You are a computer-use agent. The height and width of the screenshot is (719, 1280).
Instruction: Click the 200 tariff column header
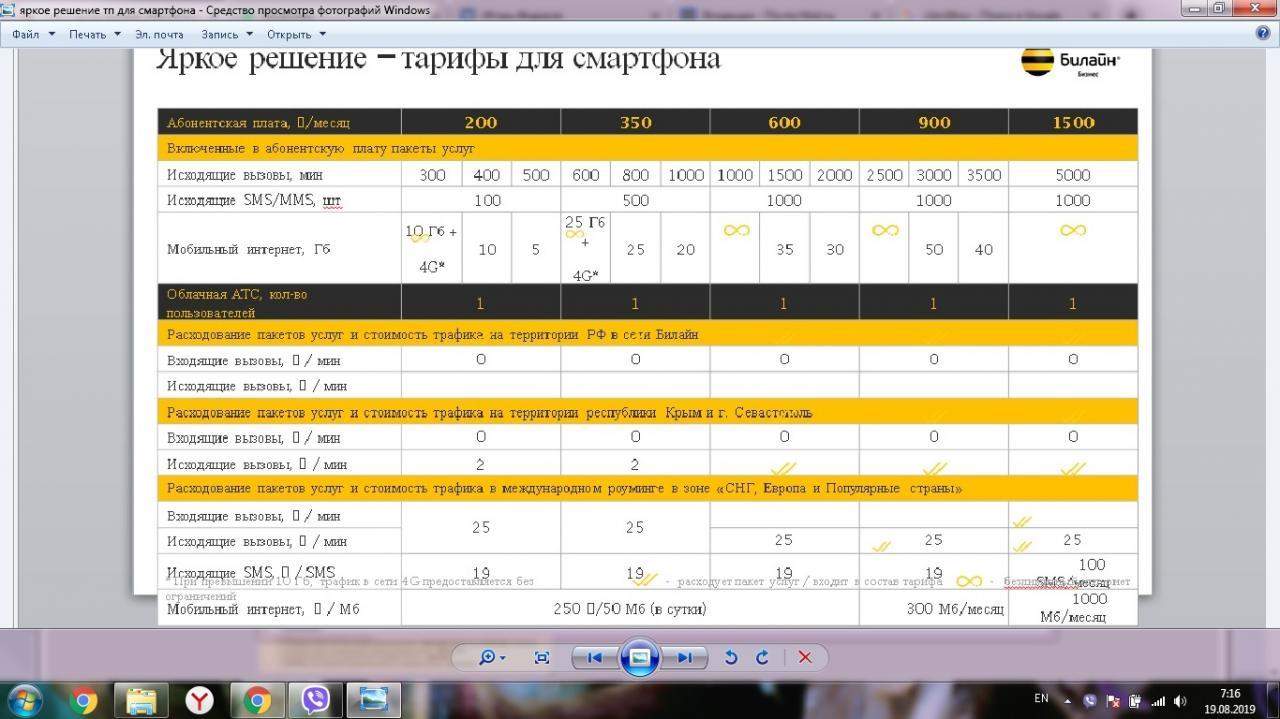(x=481, y=122)
